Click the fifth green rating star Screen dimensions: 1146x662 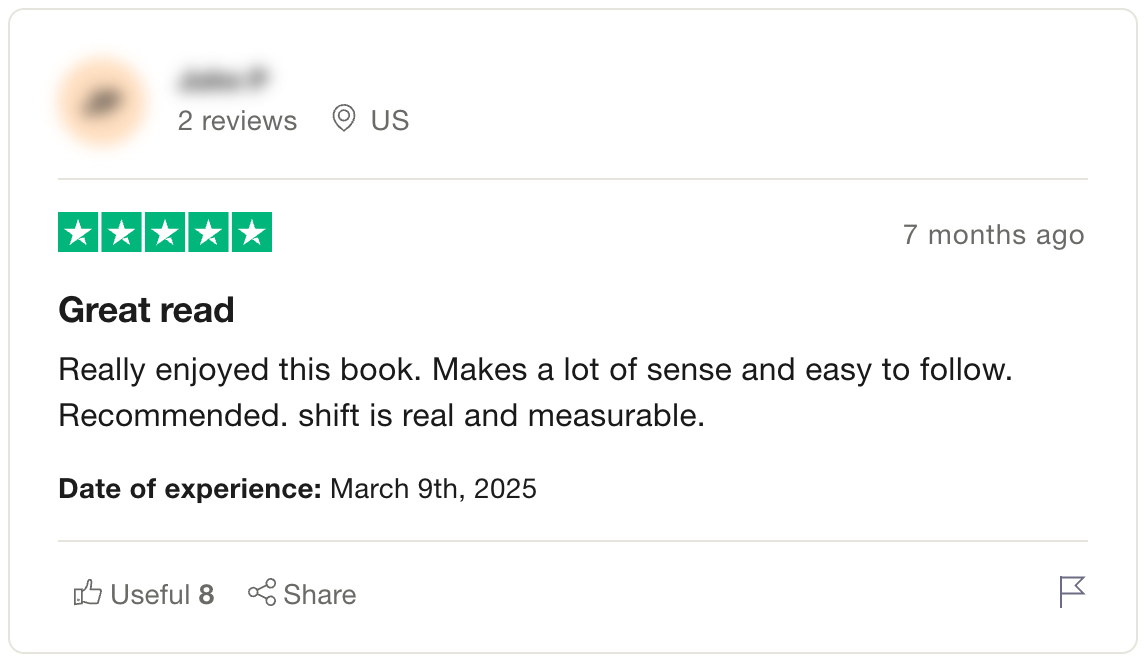(252, 234)
